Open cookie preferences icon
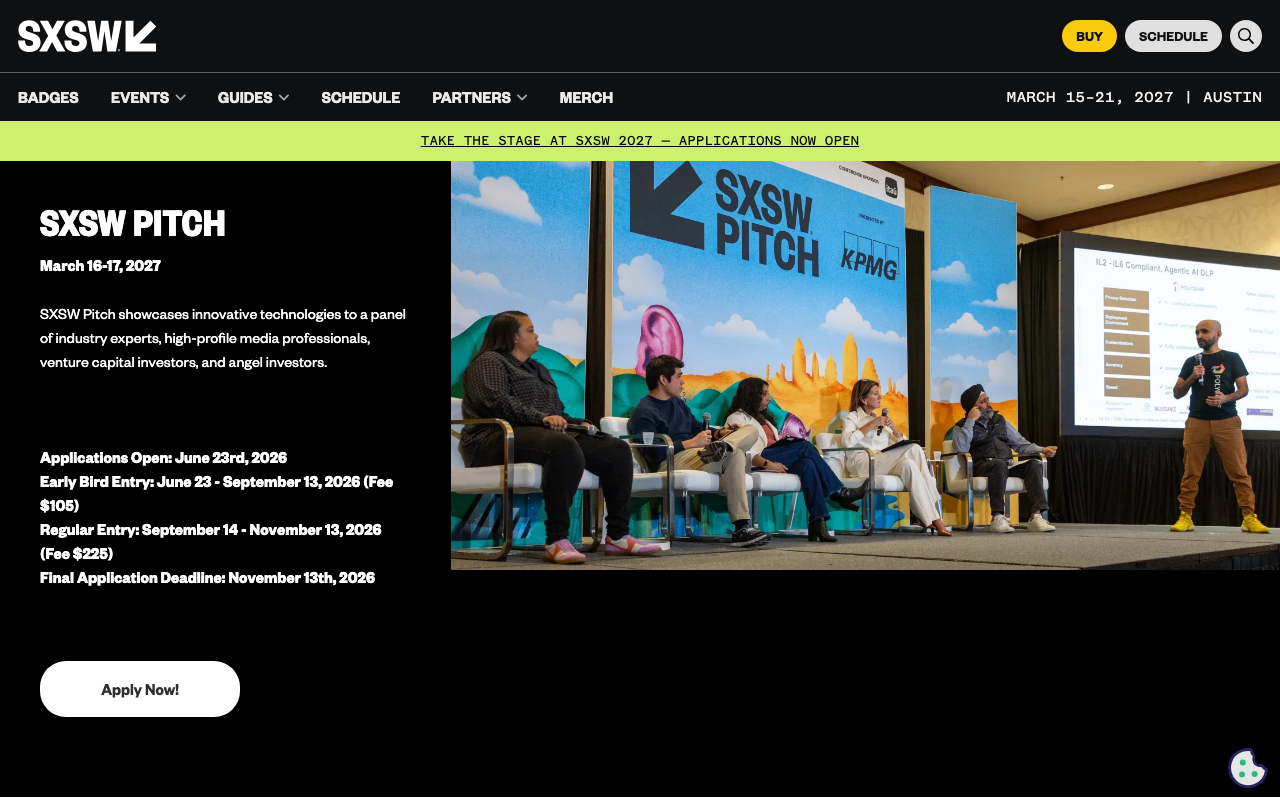This screenshot has height=800, width=1280. [x=1247, y=768]
